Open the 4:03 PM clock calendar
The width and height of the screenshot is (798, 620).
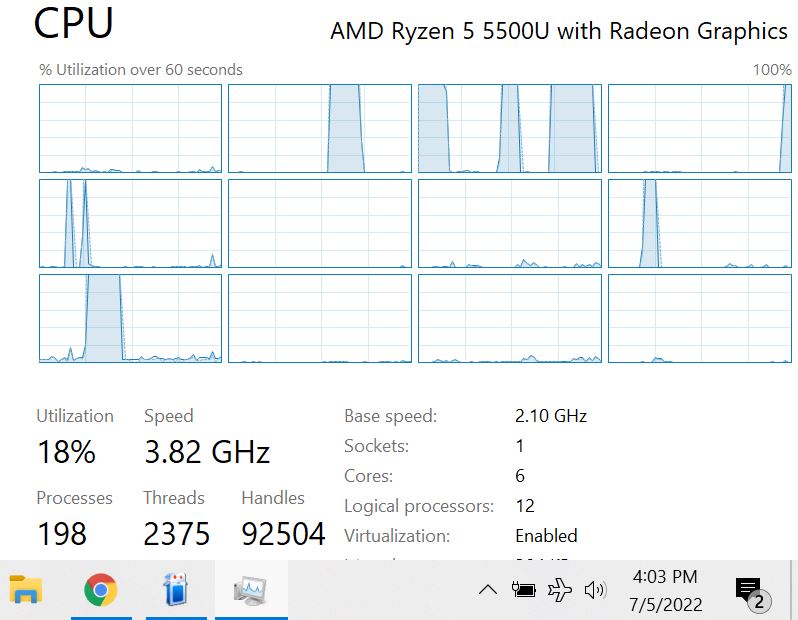click(x=665, y=590)
